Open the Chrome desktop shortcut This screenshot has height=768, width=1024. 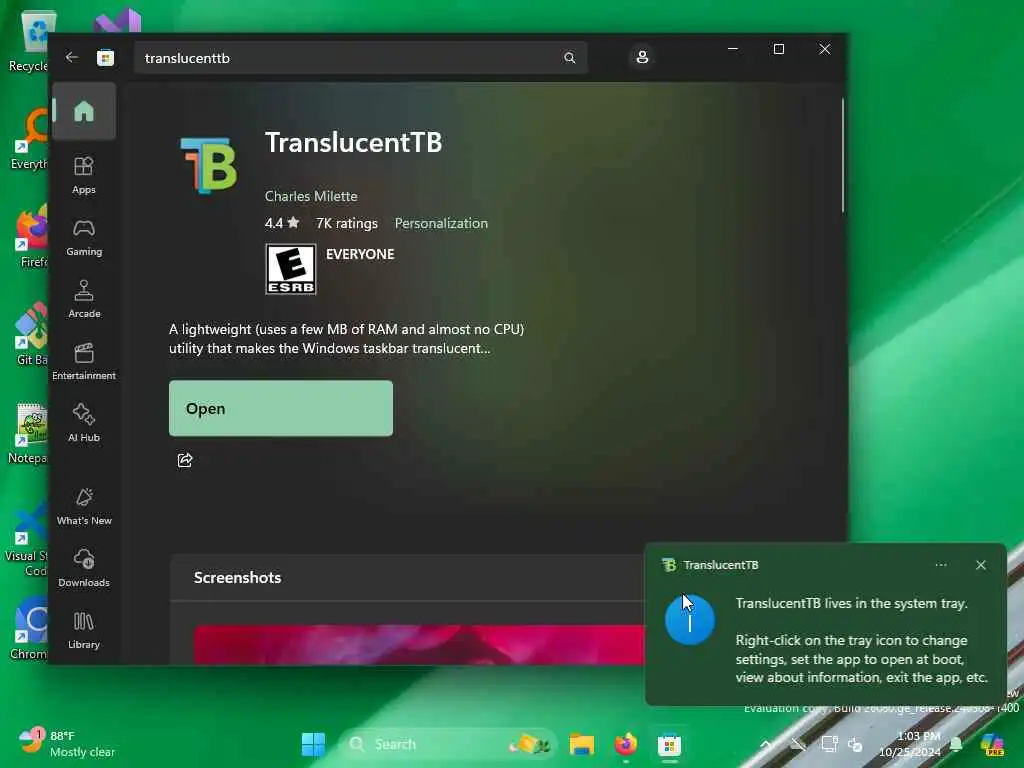(29, 628)
